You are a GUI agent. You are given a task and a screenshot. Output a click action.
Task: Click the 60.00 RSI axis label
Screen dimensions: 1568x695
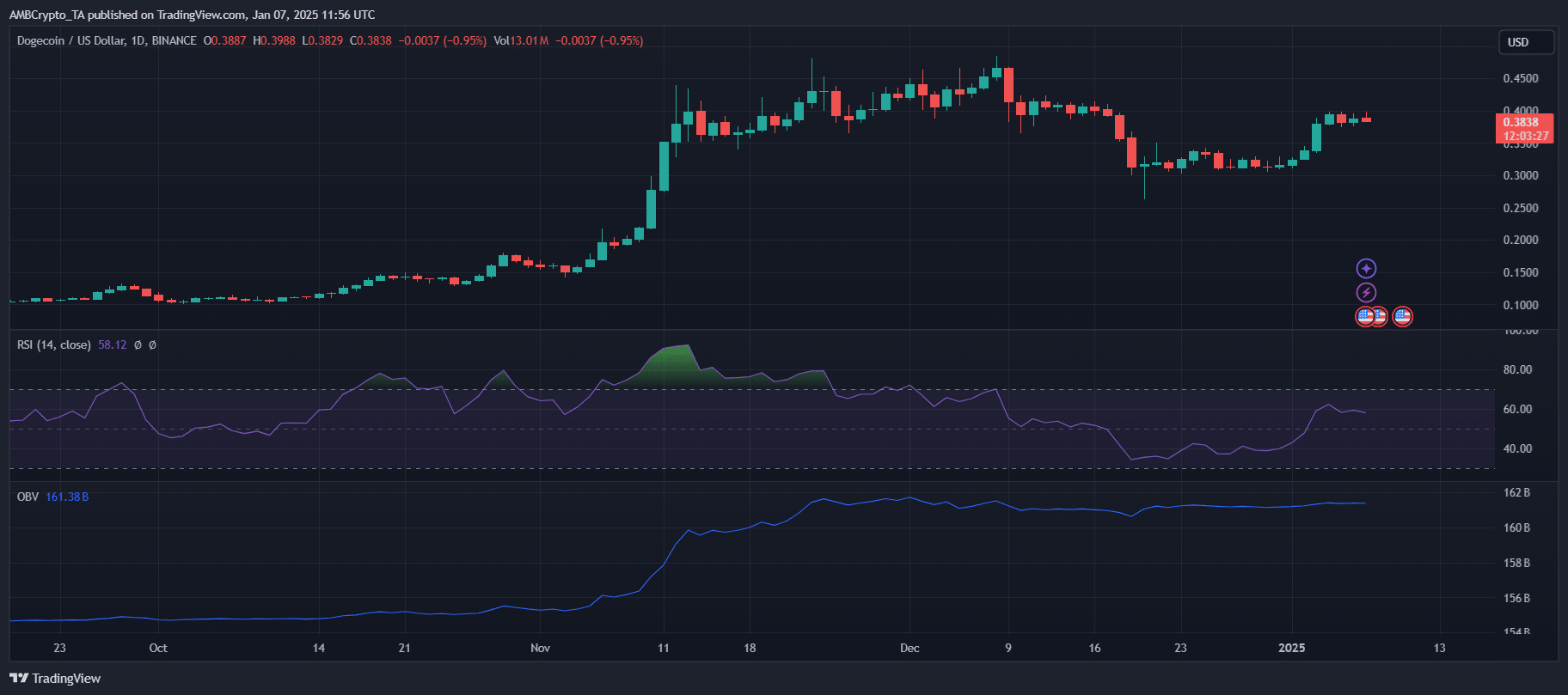(1517, 409)
